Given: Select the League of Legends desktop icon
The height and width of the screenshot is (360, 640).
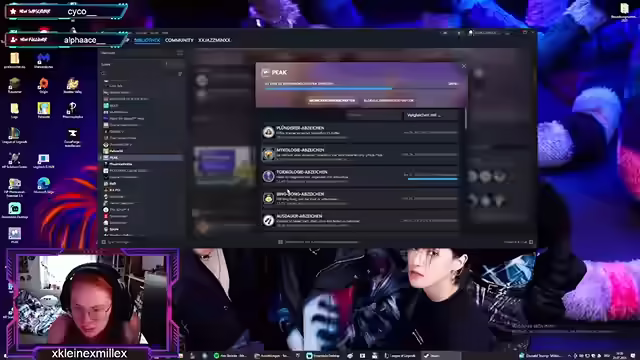Looking at the screenshot, I should 14,135.
